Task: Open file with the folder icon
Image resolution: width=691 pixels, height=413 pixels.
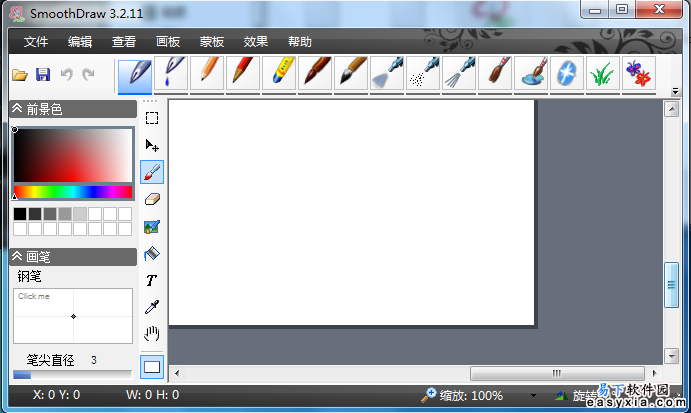Action: [19, 75]
